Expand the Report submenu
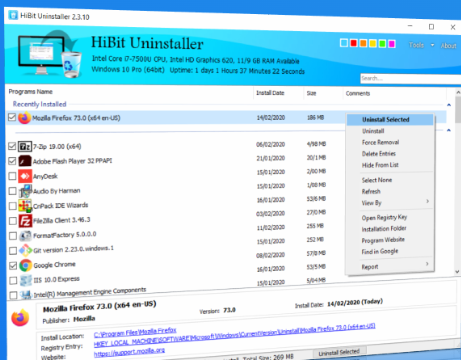 click(x=427, y=264)
